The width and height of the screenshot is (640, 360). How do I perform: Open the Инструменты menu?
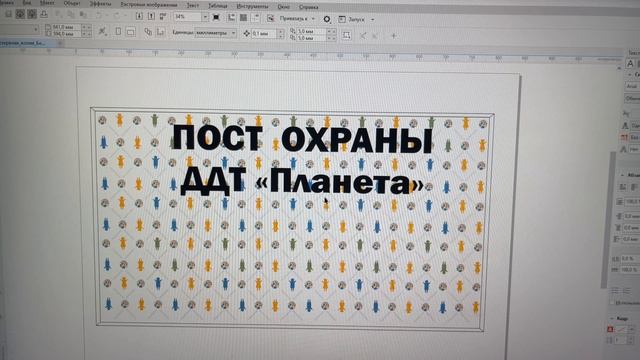pyautogui.click(x=252, y=6)
